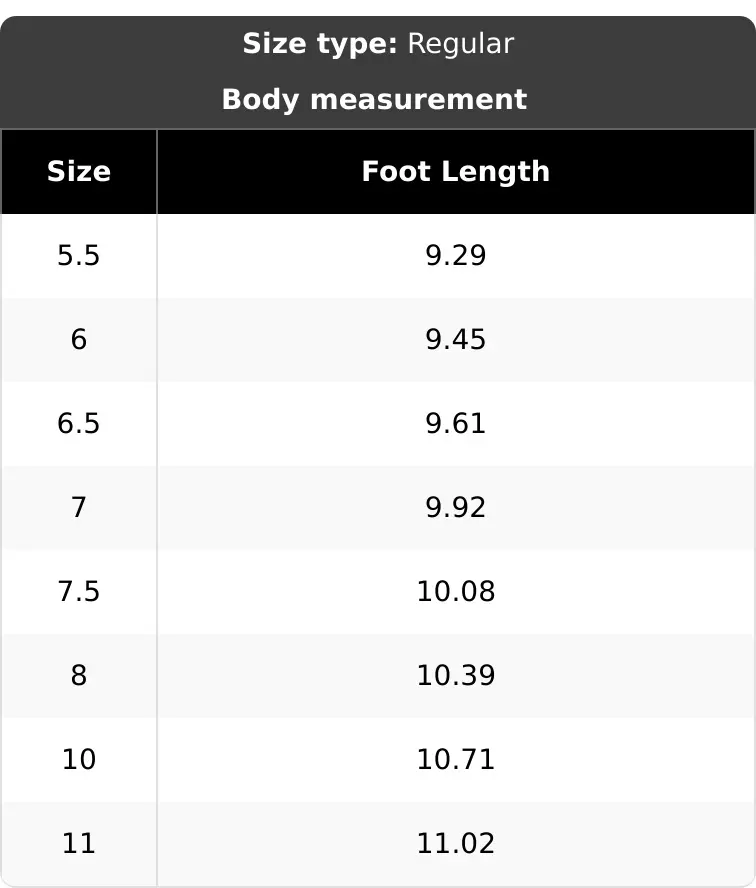Viewport: 756px width, 888px height.
Task: Select size 11 cell
Action: point(79,843)
